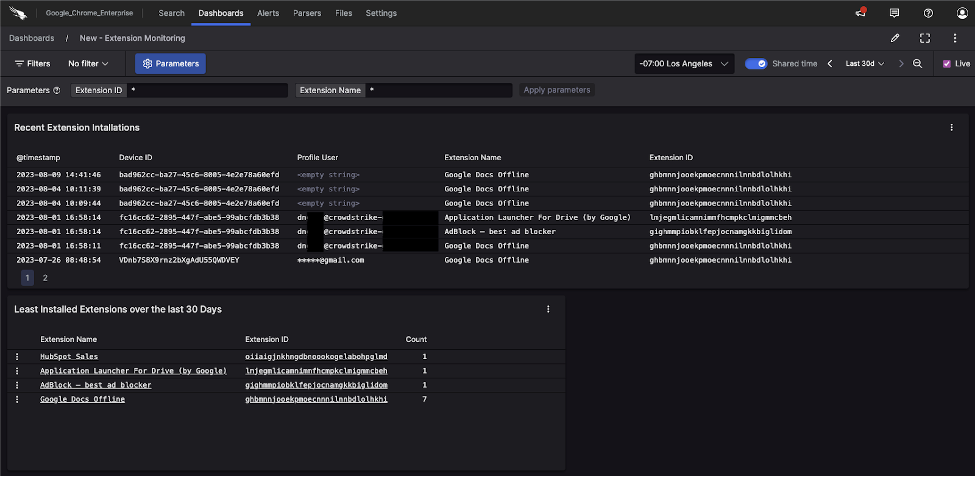Open the HubSpot Sales extension link
Image resolution: width=977 pixels, height=477 pixels.
click(69, 357)
